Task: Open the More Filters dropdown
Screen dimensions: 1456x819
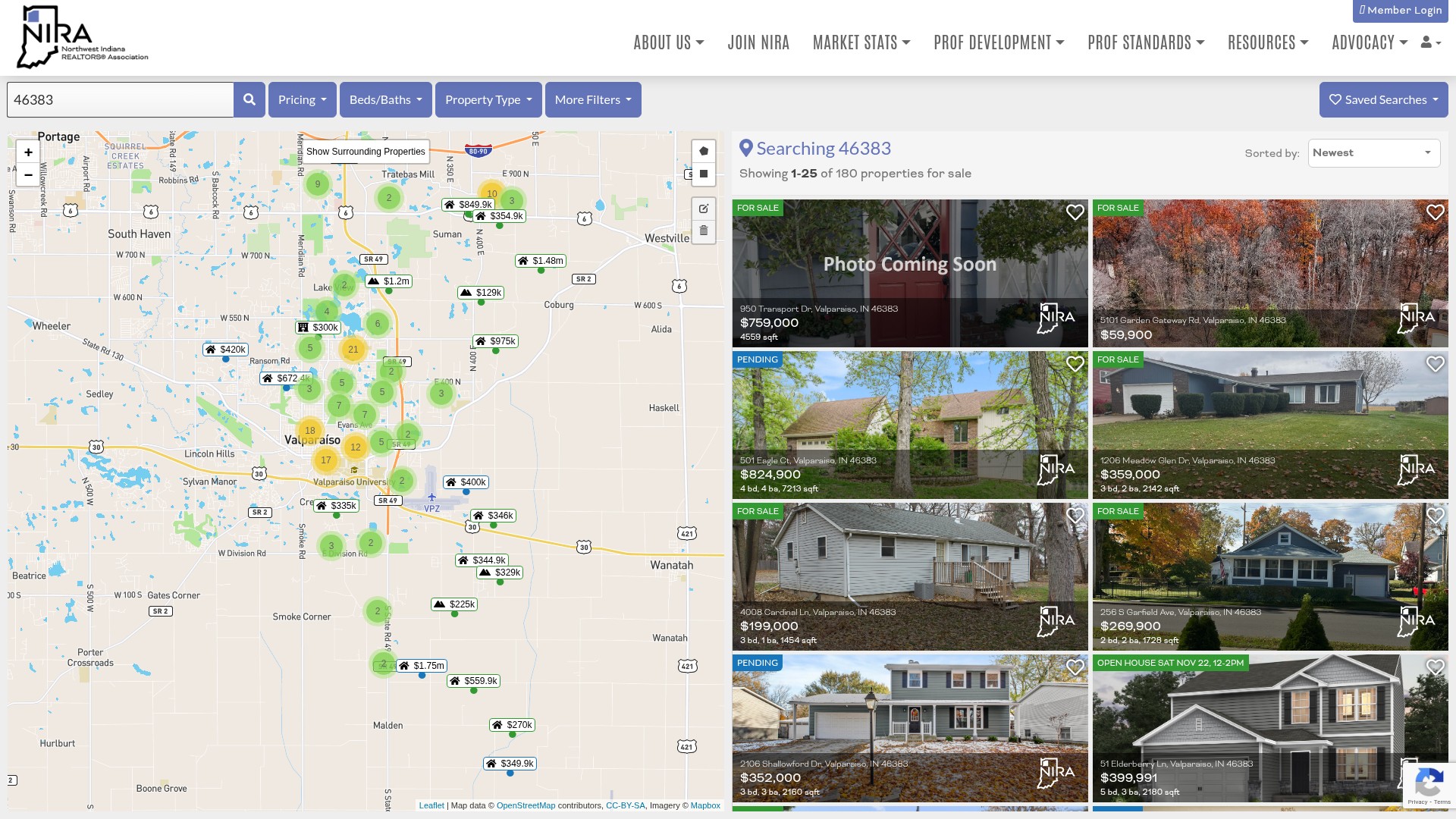Action: pos(593,99)
